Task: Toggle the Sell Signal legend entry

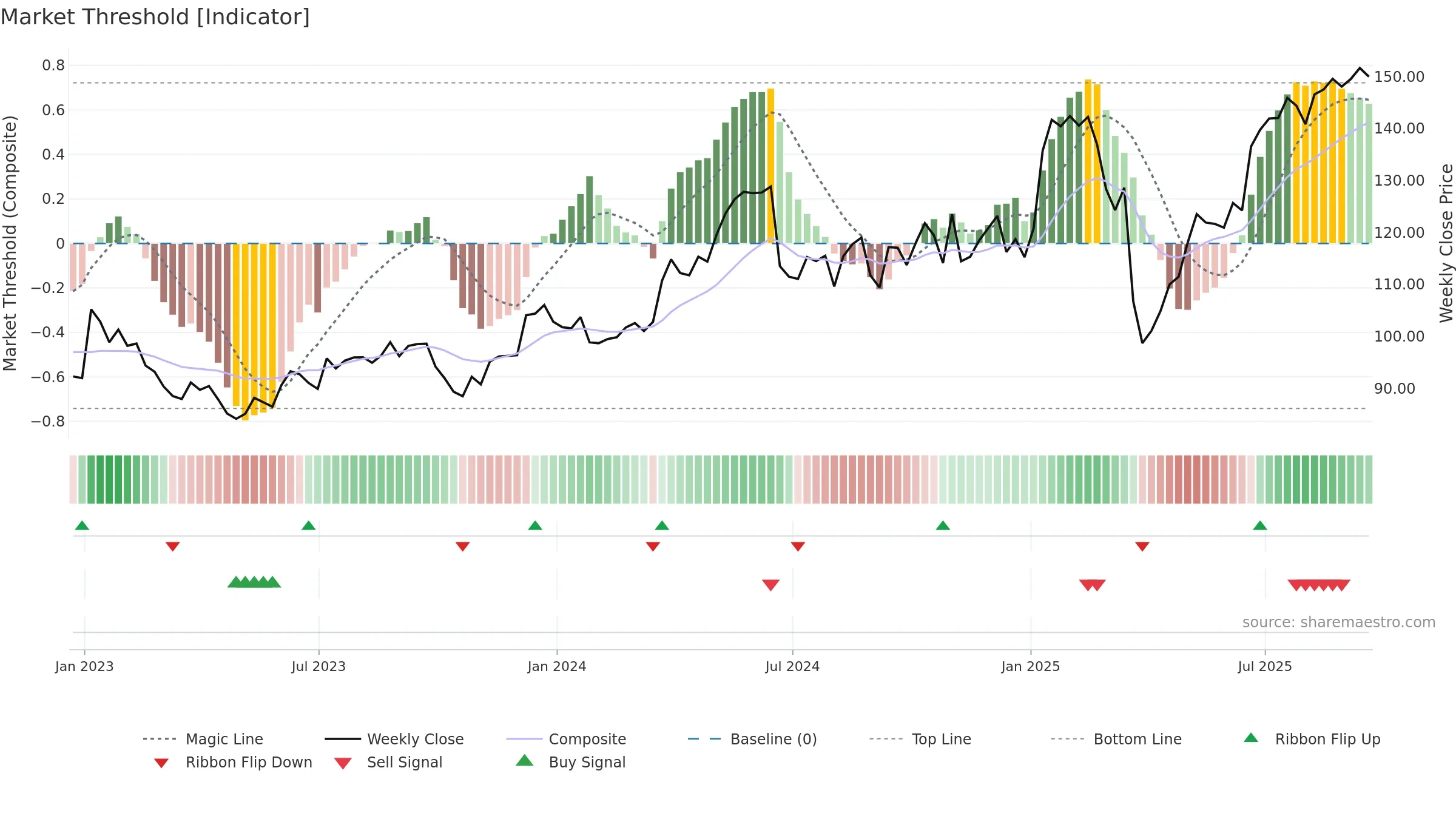Action: click(388, 762)
